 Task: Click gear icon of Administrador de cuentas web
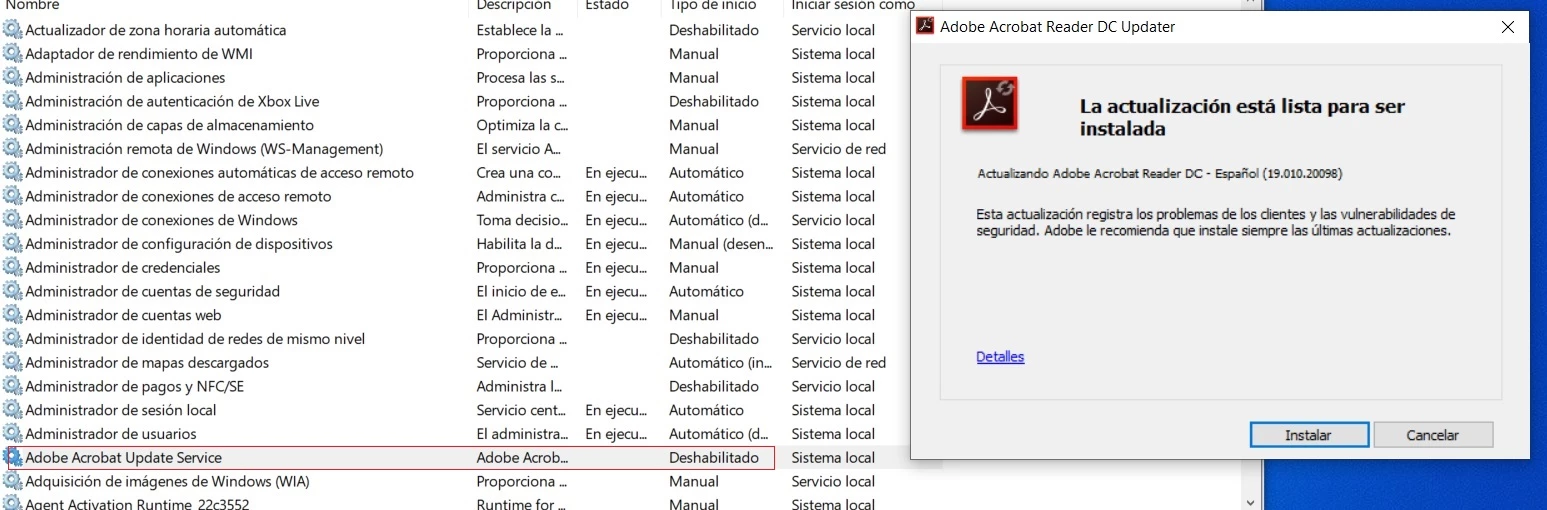click(12, 315)
